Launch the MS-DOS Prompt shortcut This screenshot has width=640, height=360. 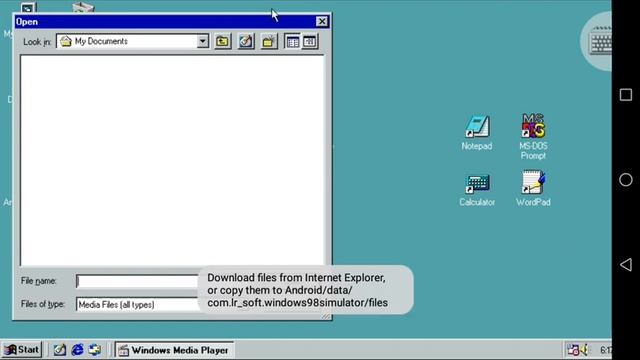pos(533,137)
